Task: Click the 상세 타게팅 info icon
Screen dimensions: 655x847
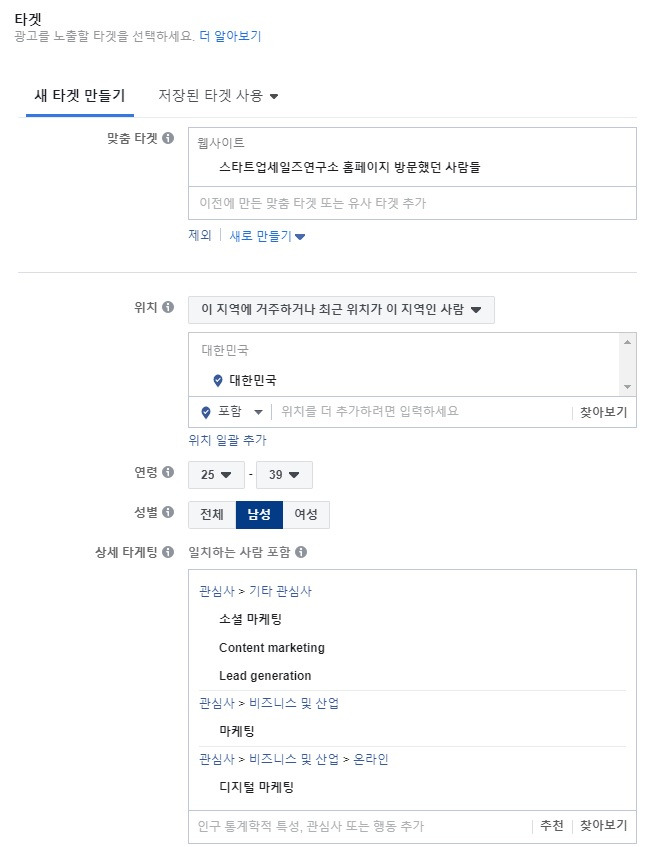Action: (166, 553)
